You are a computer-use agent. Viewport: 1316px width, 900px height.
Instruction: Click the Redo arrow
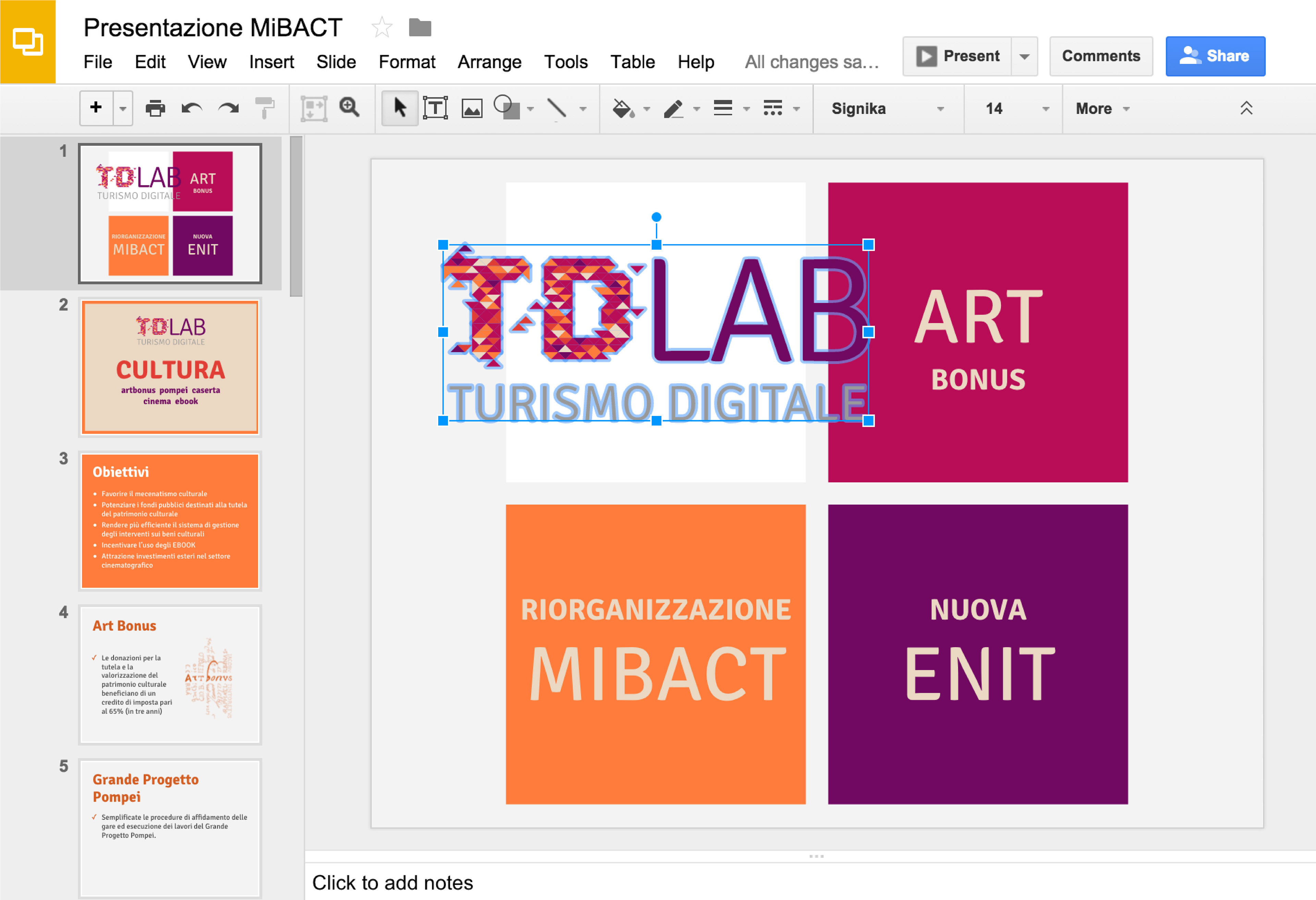pos(228,108)
